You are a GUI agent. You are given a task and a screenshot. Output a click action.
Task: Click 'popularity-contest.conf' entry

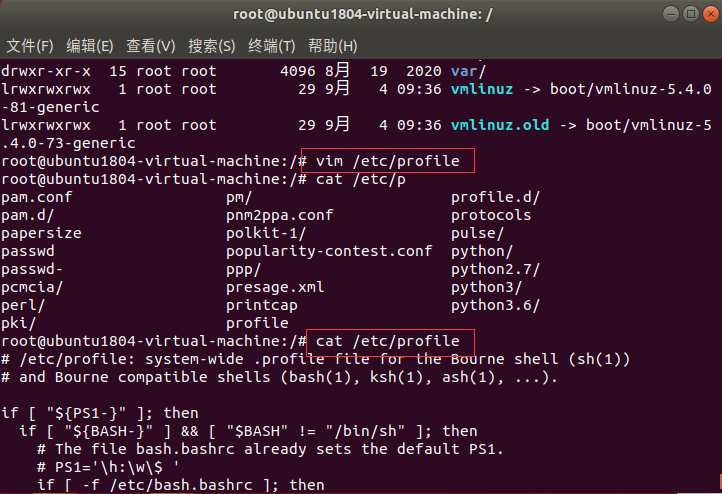click(329, 251)
